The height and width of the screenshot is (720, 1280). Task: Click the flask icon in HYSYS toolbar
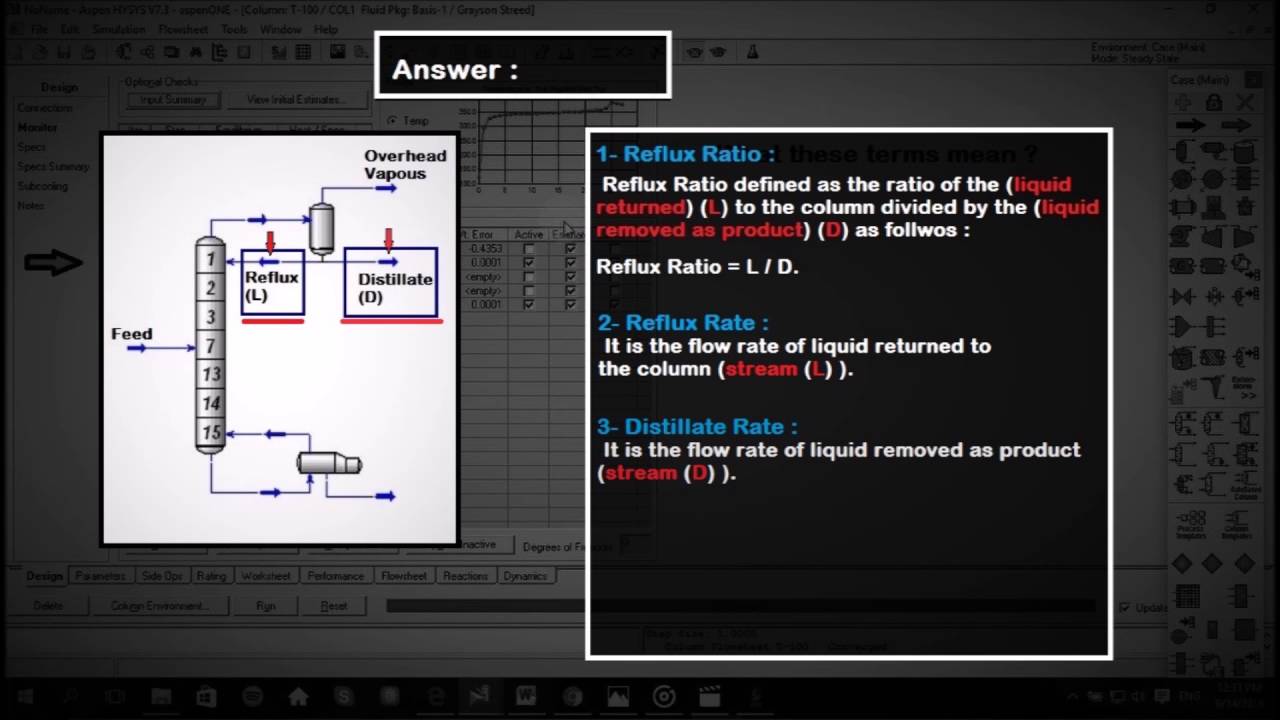coord(752,52)
